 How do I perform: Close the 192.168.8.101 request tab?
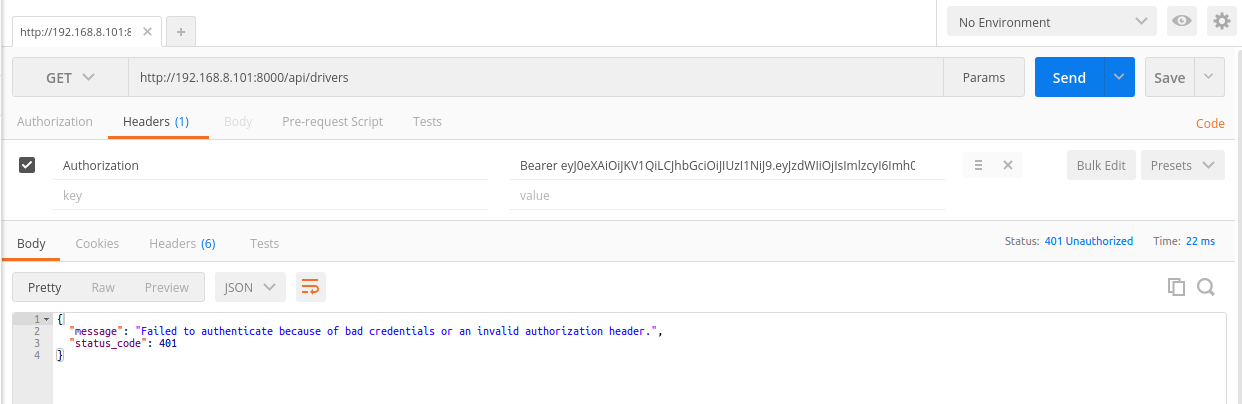click(148, 32)
